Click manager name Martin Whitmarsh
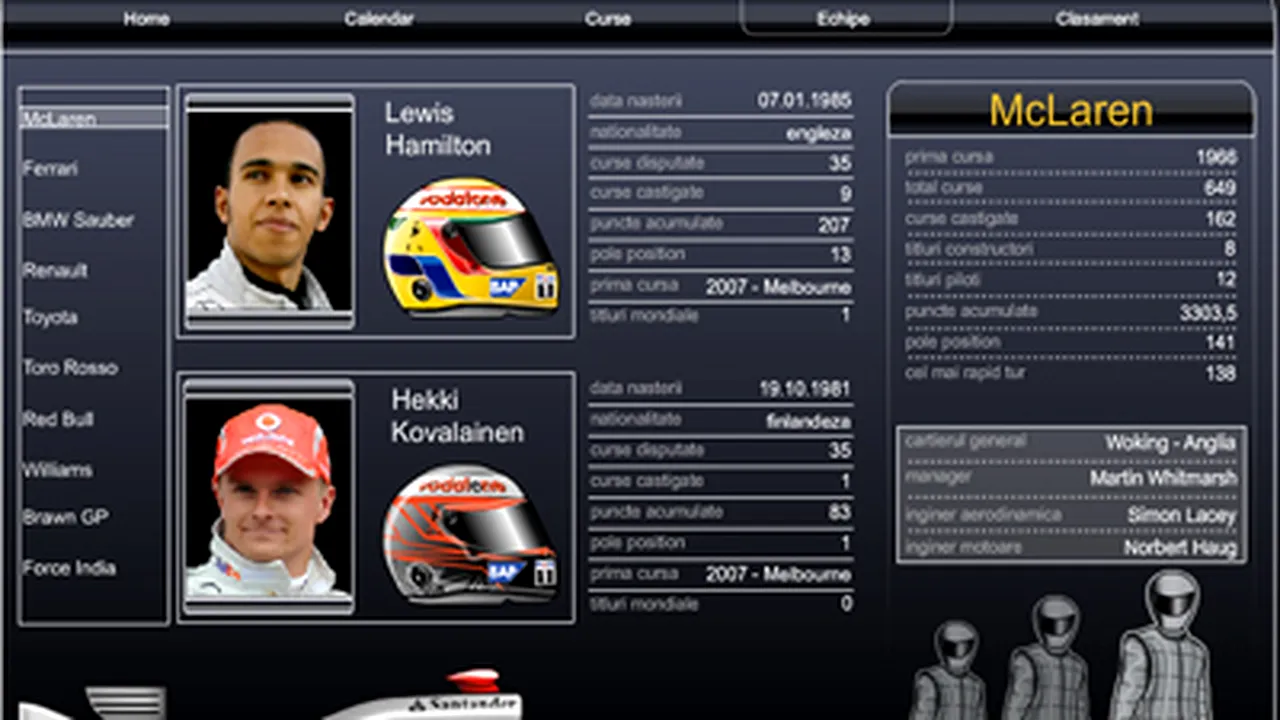1280x720 pixels. (1164, 479)
